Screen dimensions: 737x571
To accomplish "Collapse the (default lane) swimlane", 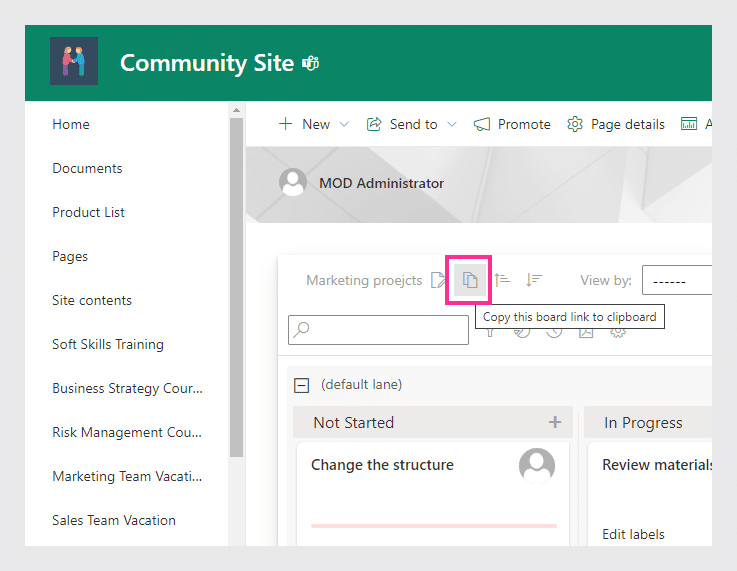I will click(x=301, y=385).
